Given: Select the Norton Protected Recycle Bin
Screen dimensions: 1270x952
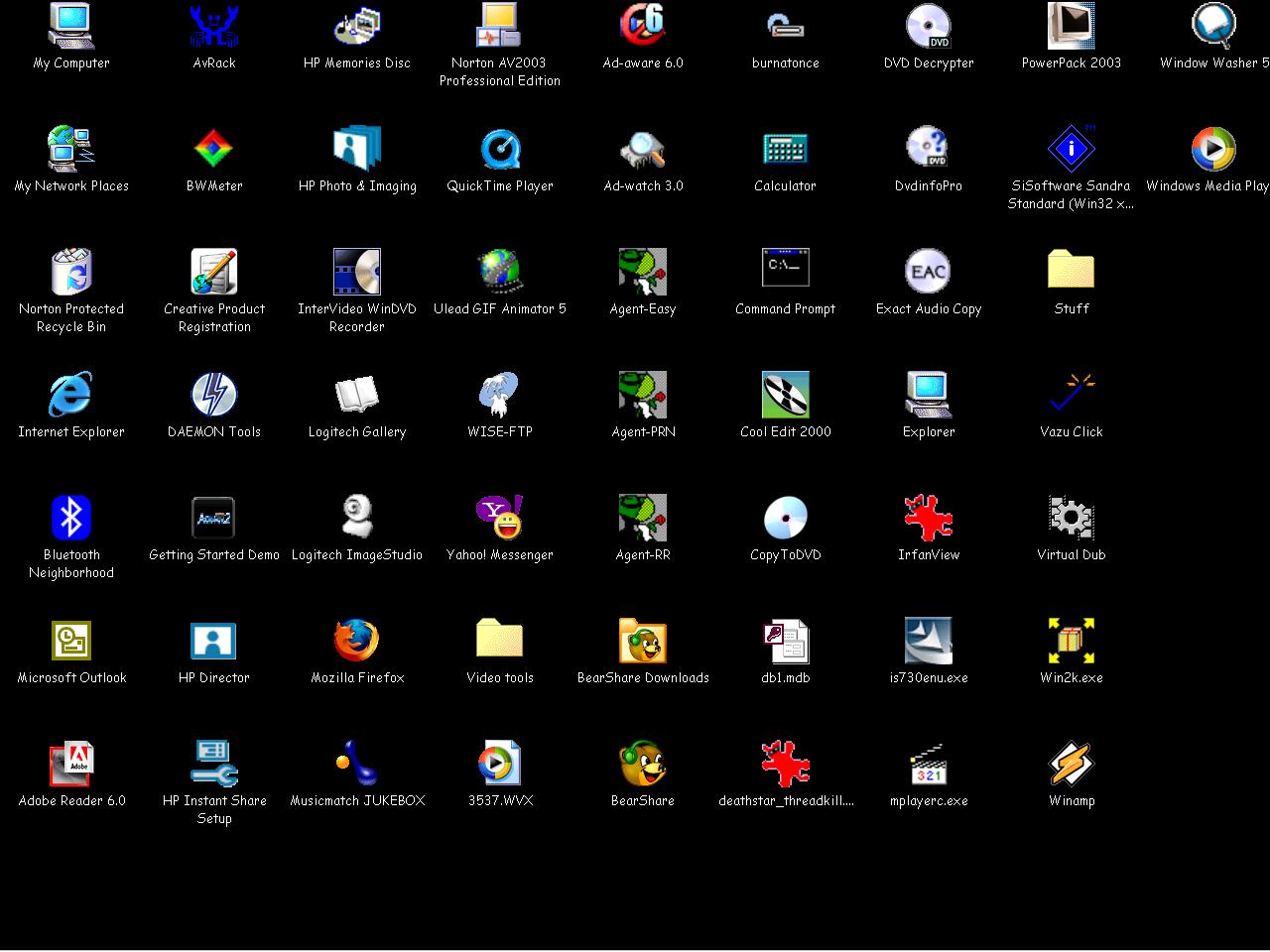Looking at the screenshot, I should tap(71, 272).
